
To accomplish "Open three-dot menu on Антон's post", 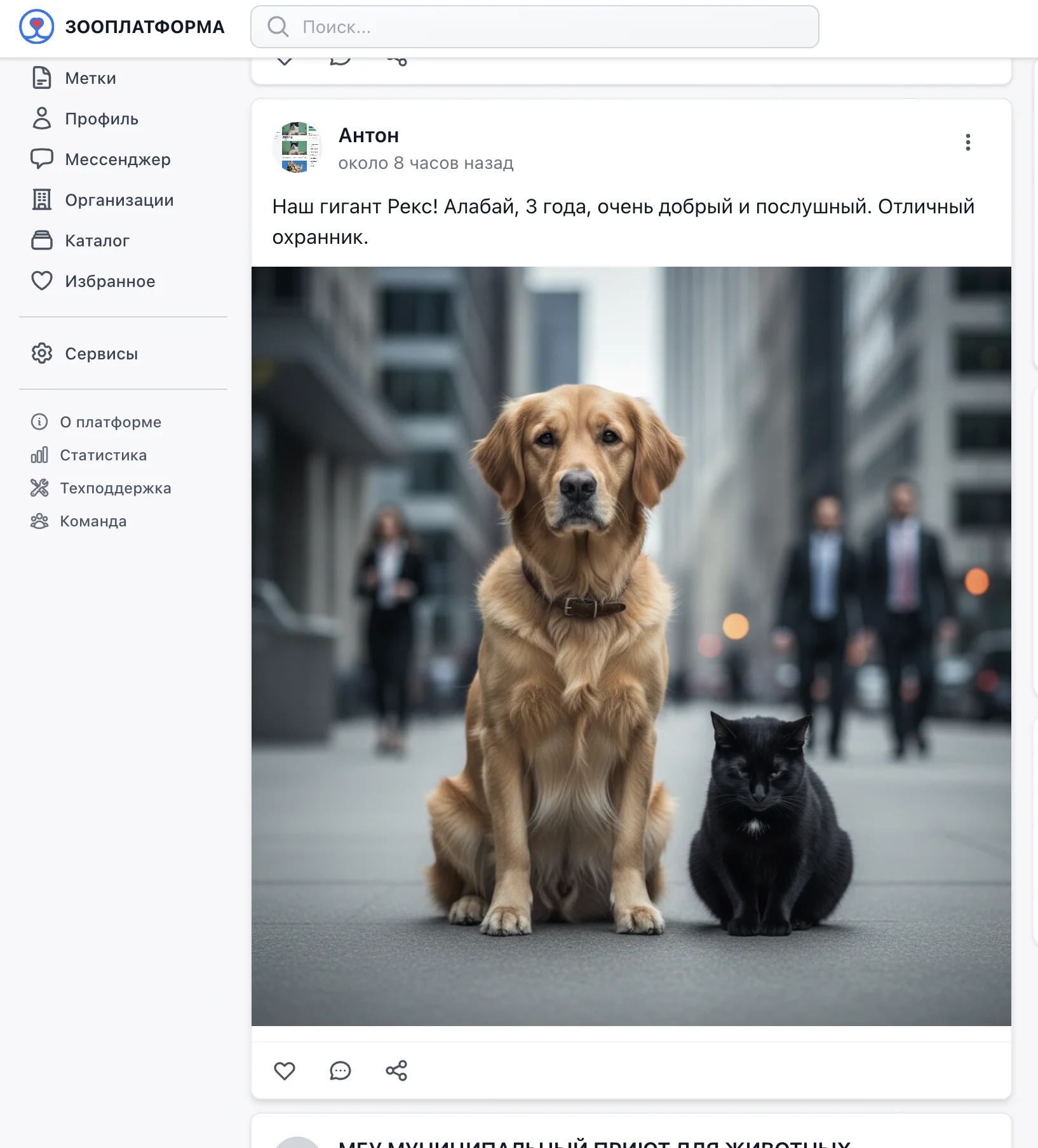I will (x=967, y=142).
